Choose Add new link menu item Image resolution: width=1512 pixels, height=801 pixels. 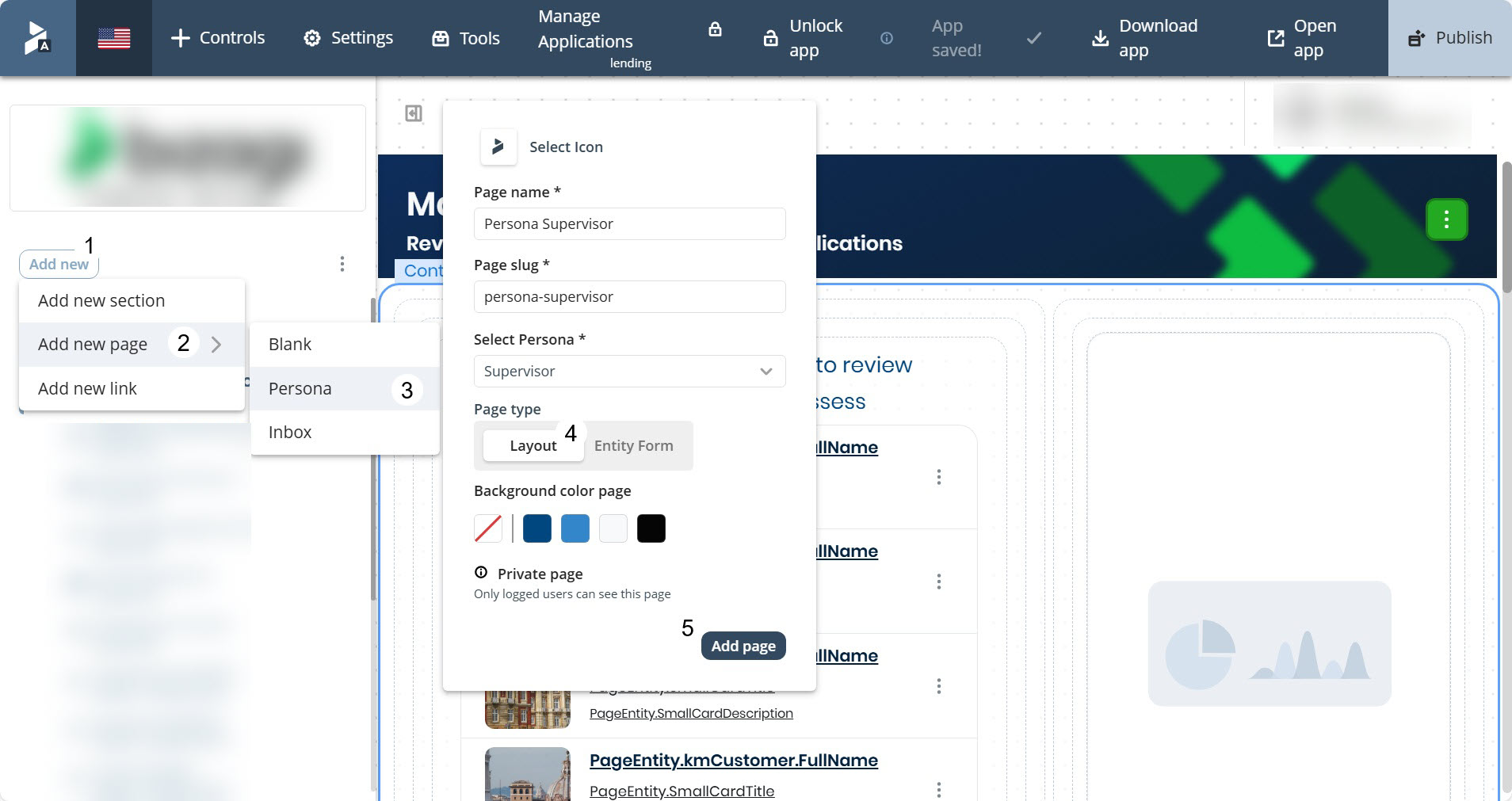click(x=87, y=389)
